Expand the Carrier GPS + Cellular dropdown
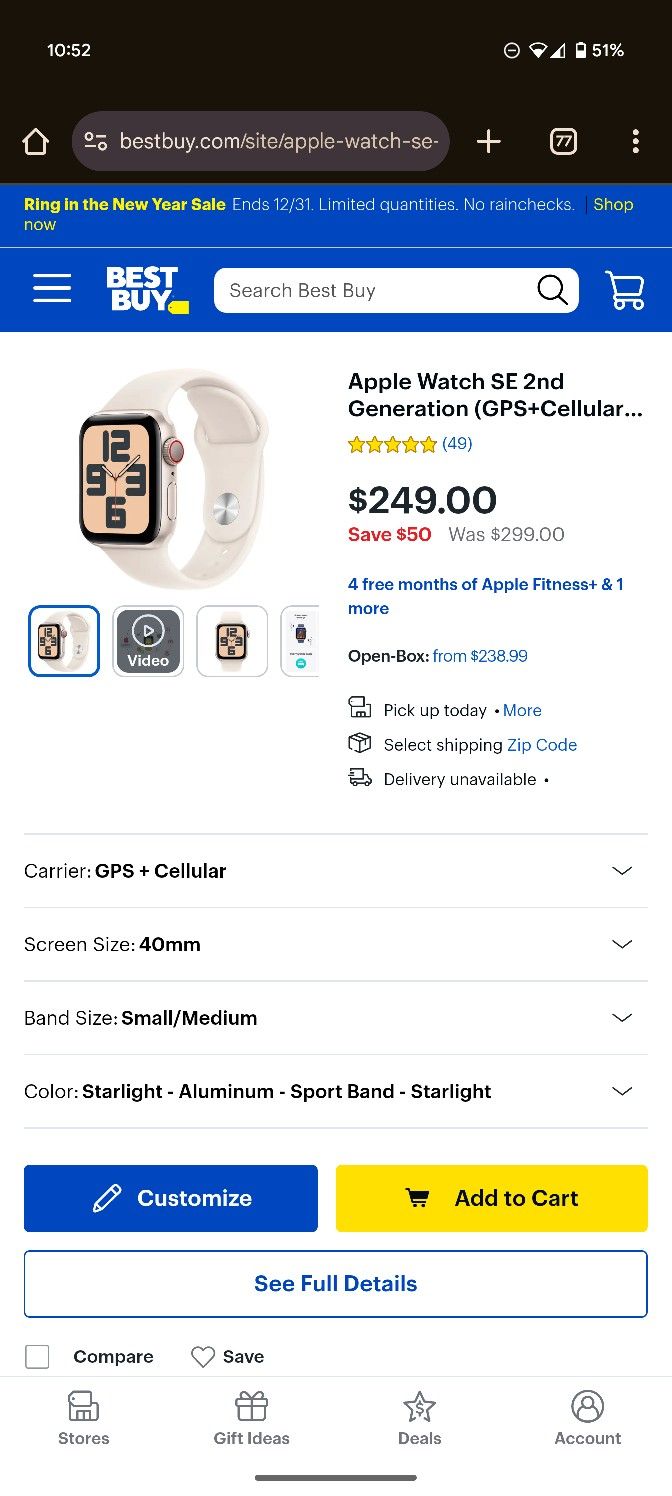 (x=621, y=871)
